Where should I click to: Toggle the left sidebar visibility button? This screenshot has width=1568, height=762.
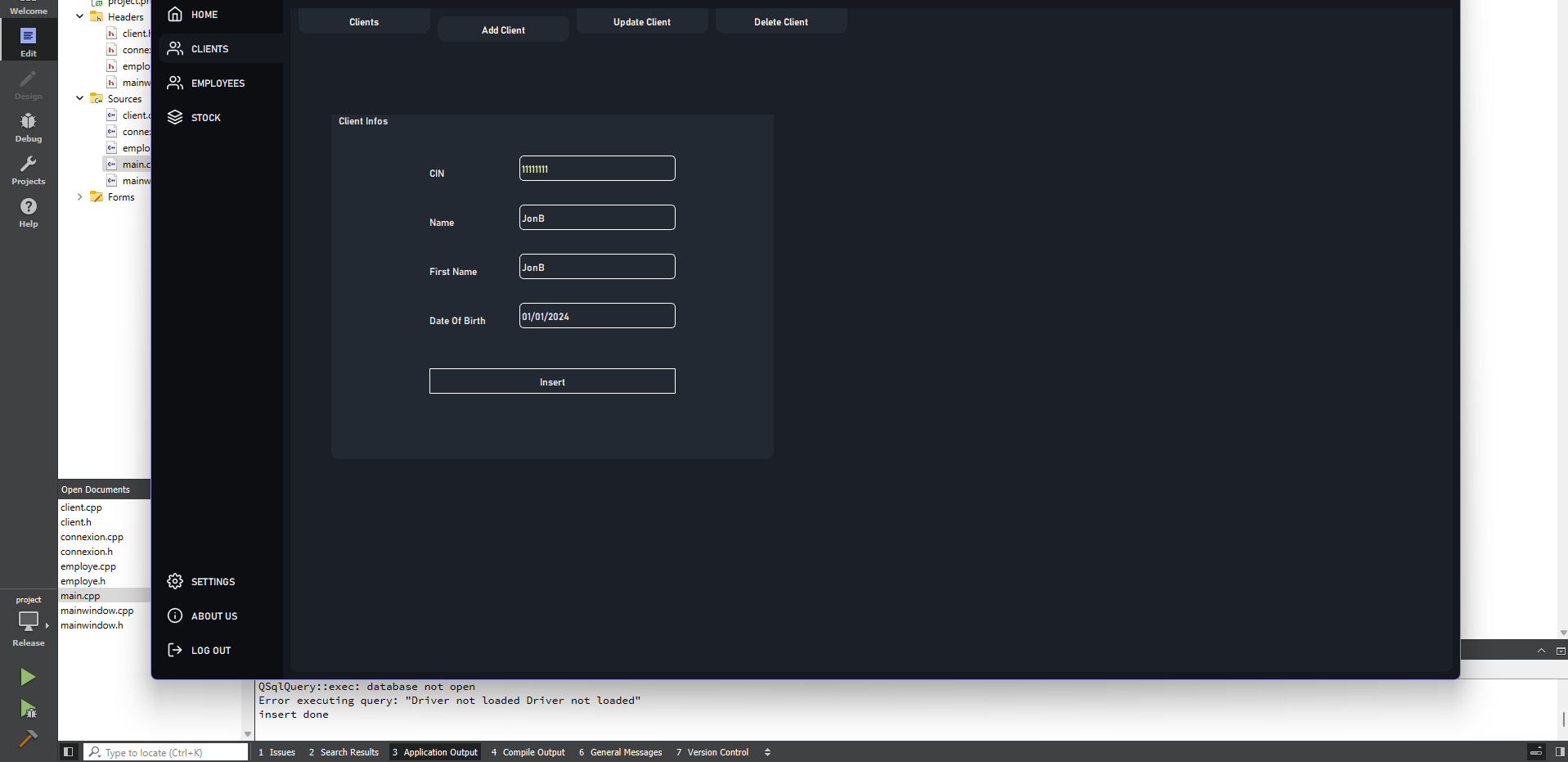point(69,751)
